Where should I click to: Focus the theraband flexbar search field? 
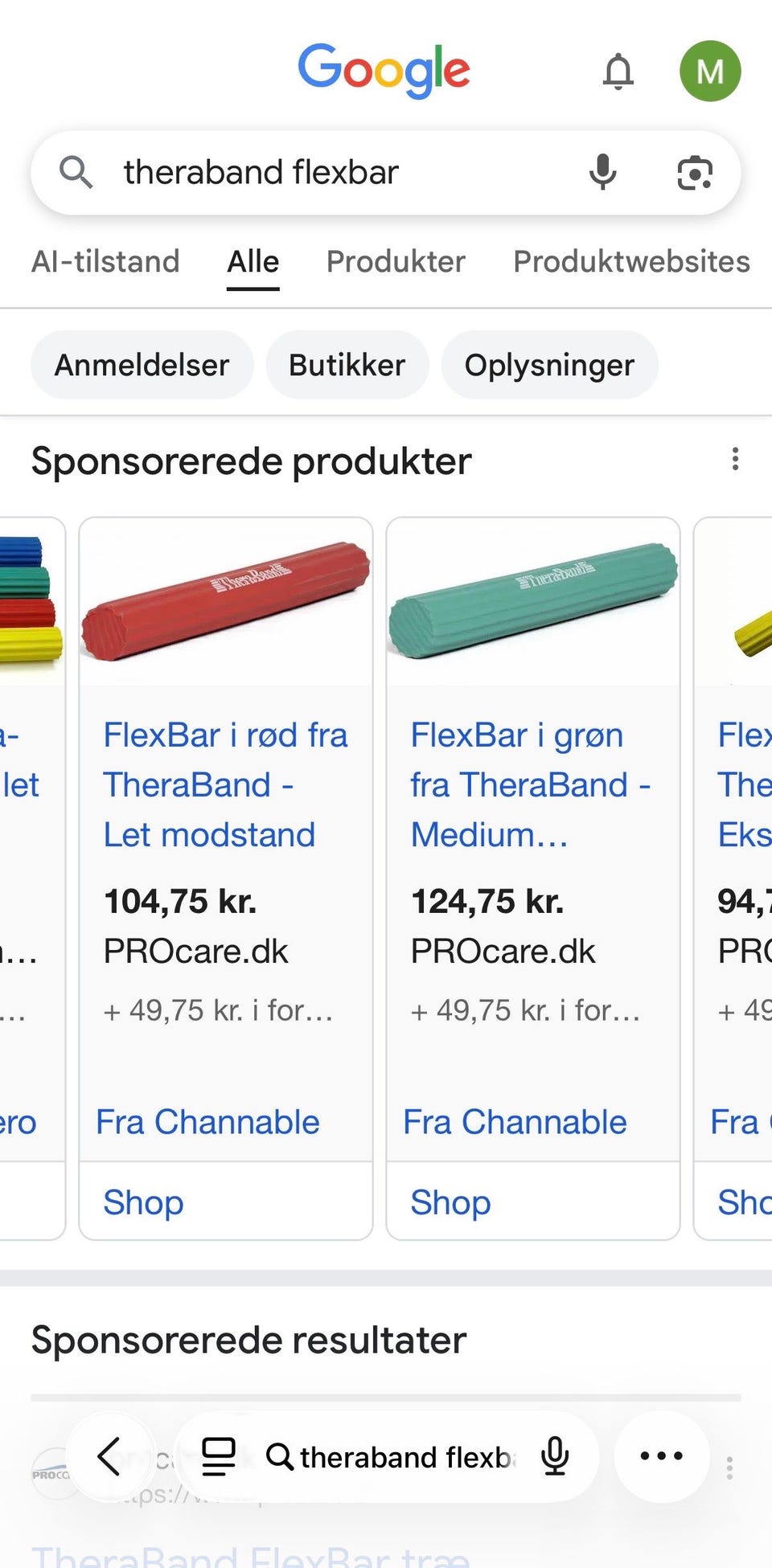coord(338,173)
